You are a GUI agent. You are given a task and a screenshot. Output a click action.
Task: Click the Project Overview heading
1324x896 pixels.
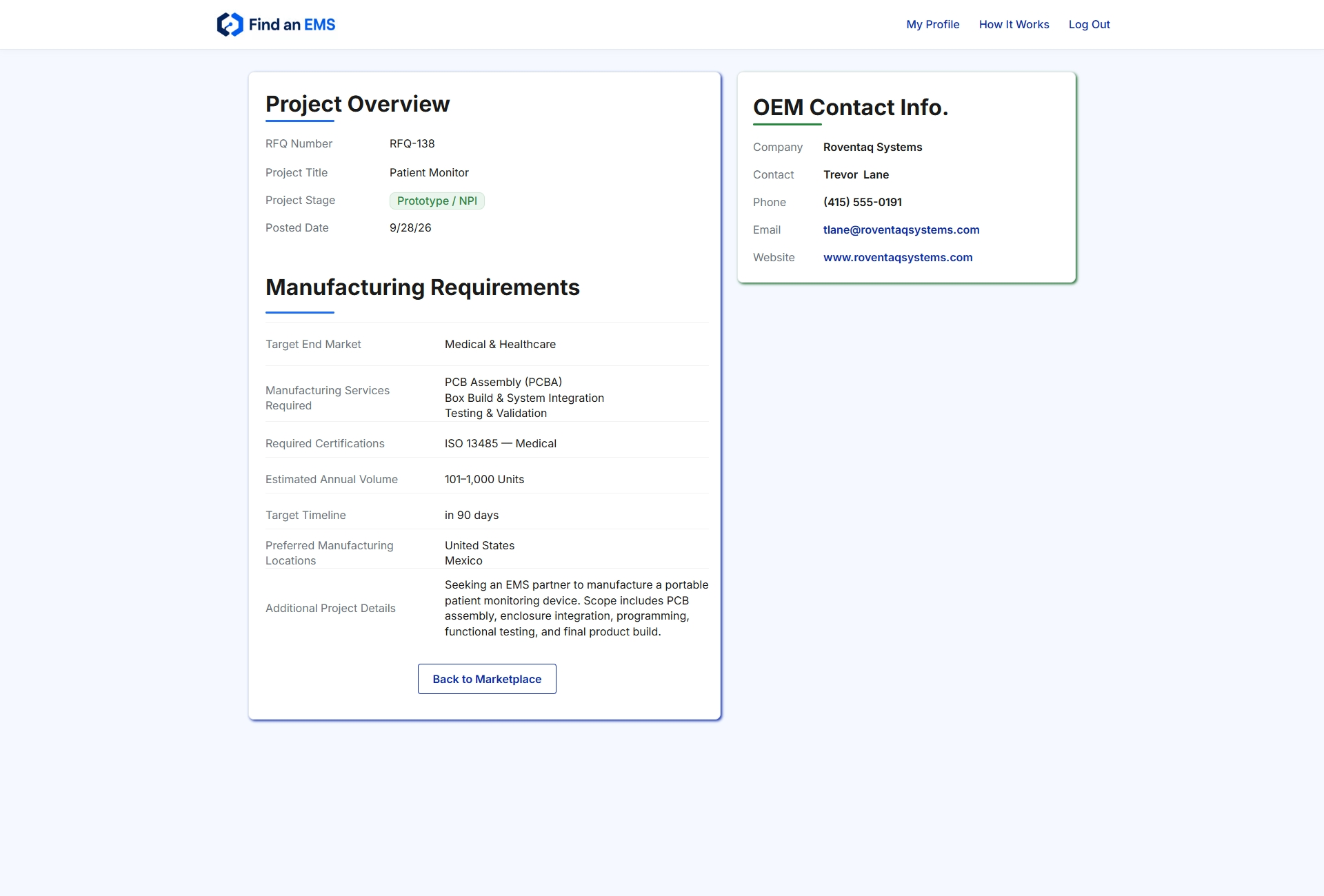(357, 104)
